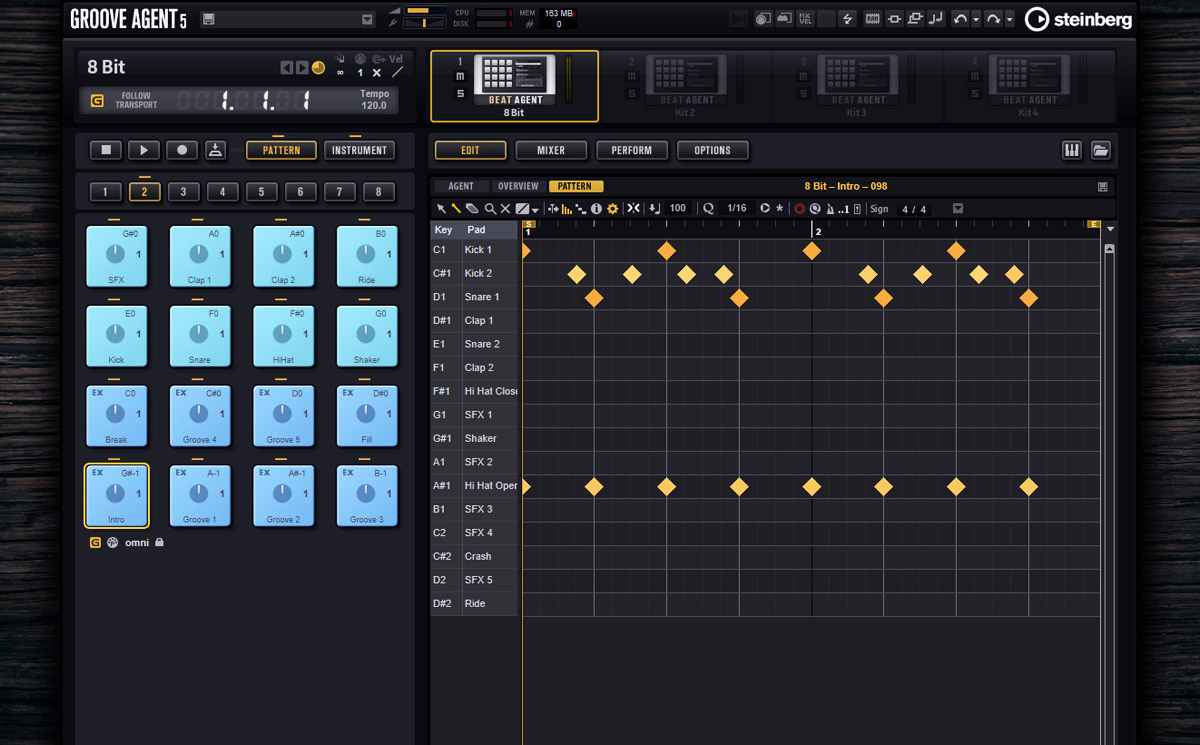Viewport: 1200px width, 745px height.
Task: Open the PERFORM page
Action: pos(631,150)
